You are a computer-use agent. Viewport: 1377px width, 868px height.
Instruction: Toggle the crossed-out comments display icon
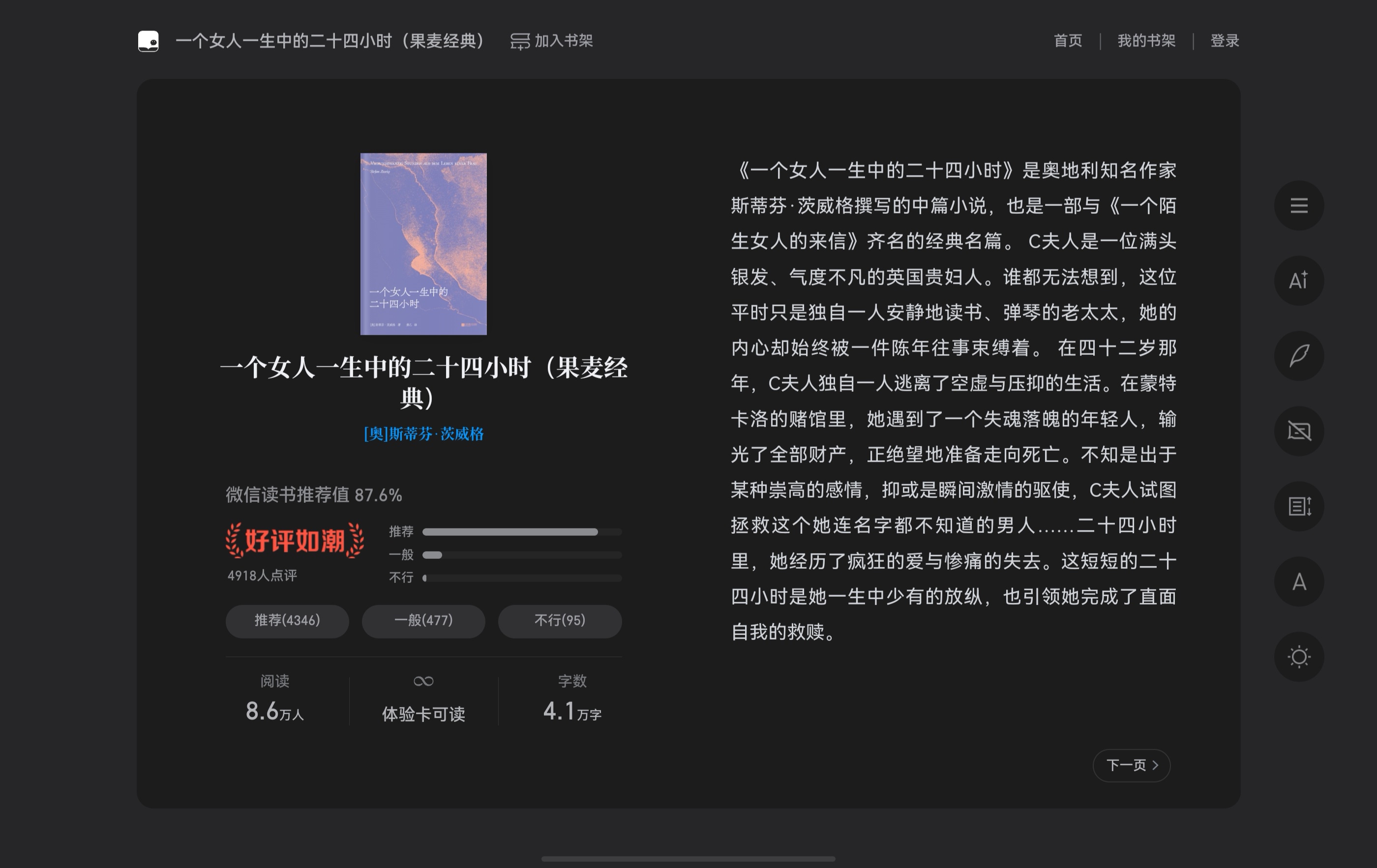click(1299, 431)
